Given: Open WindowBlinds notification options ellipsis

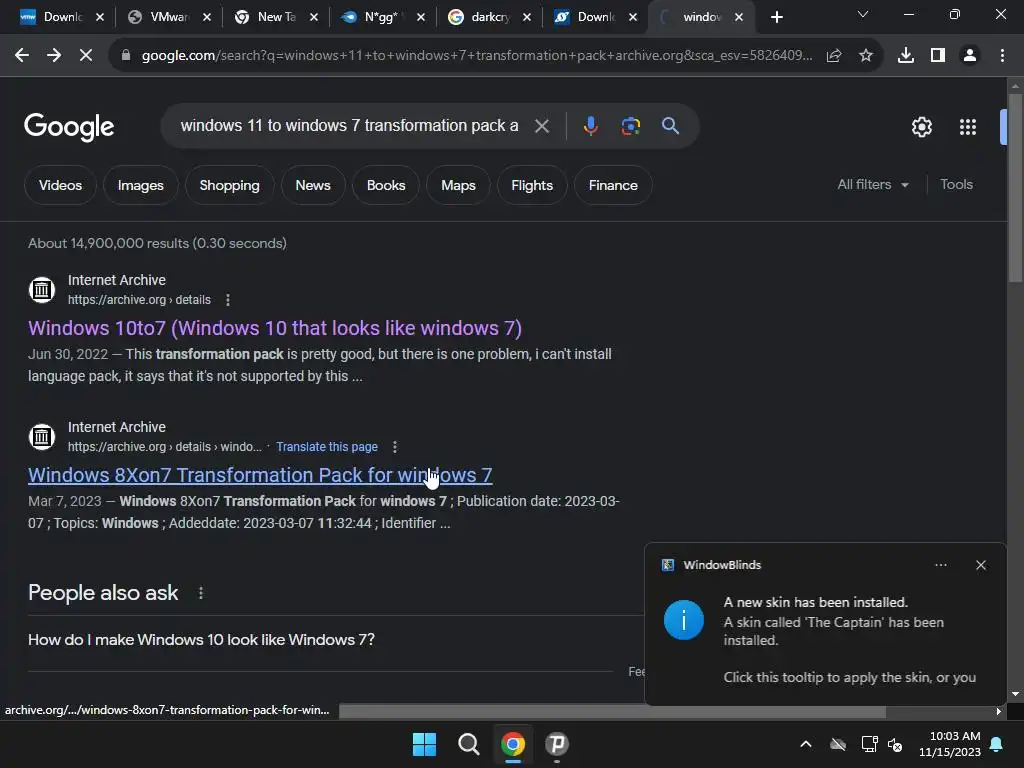Looking at the screenshot, I should (940, 565).
